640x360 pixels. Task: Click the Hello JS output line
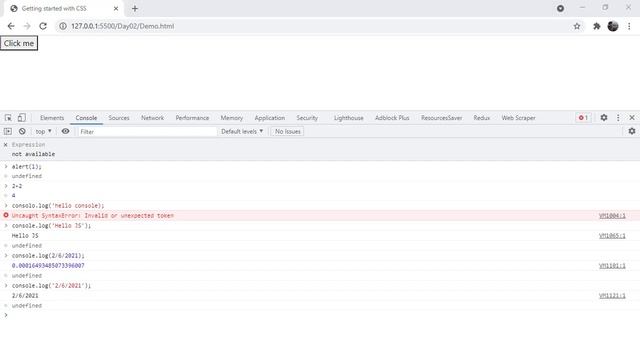[25, 236]
